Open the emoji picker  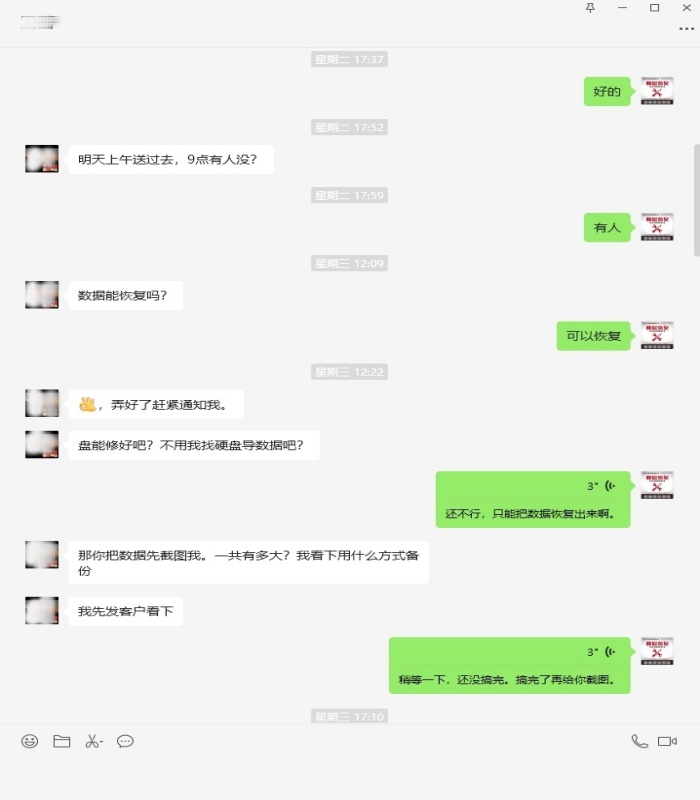pos(30,741)
